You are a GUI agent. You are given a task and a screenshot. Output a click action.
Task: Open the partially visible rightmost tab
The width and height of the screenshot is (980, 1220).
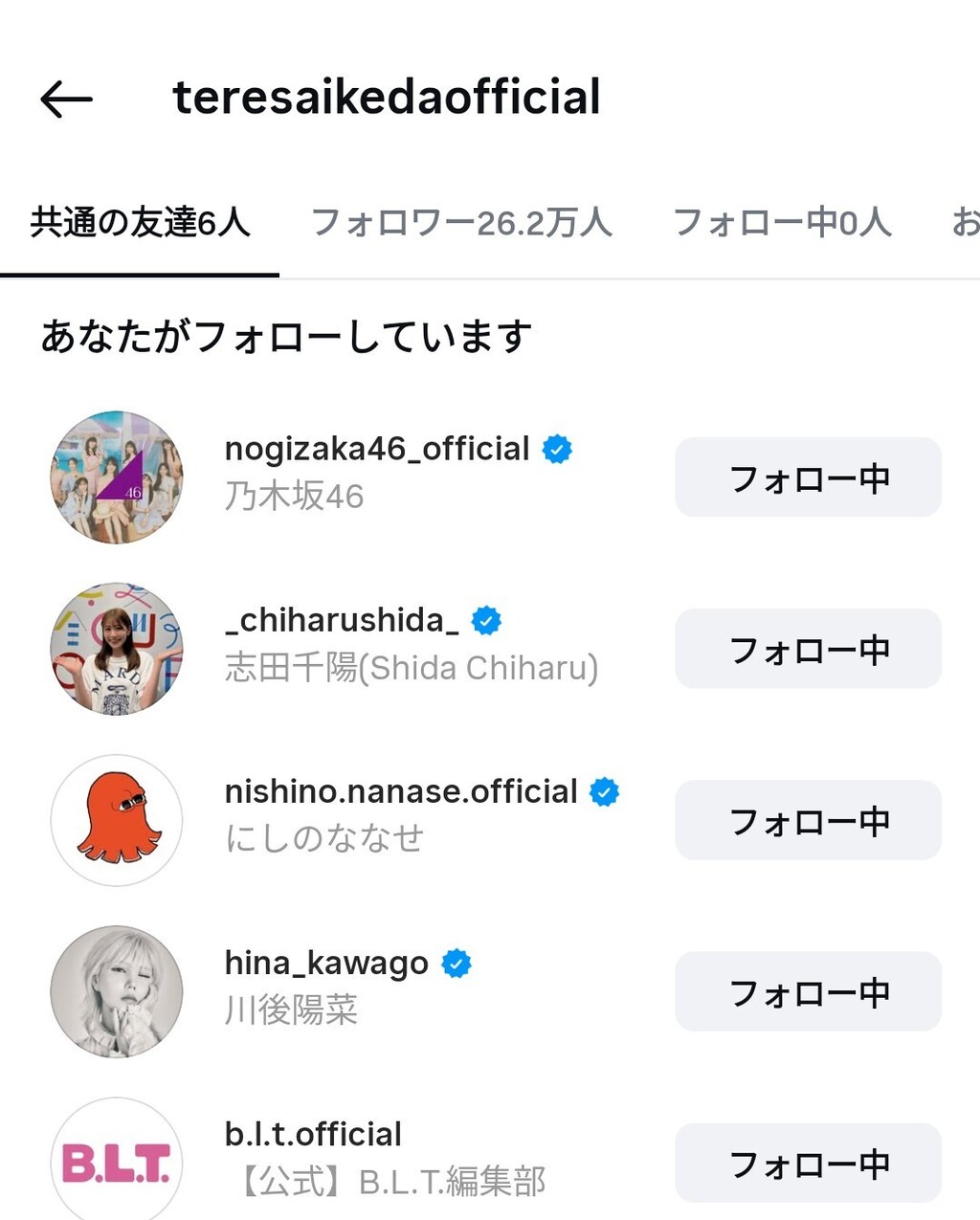(964, 223)
